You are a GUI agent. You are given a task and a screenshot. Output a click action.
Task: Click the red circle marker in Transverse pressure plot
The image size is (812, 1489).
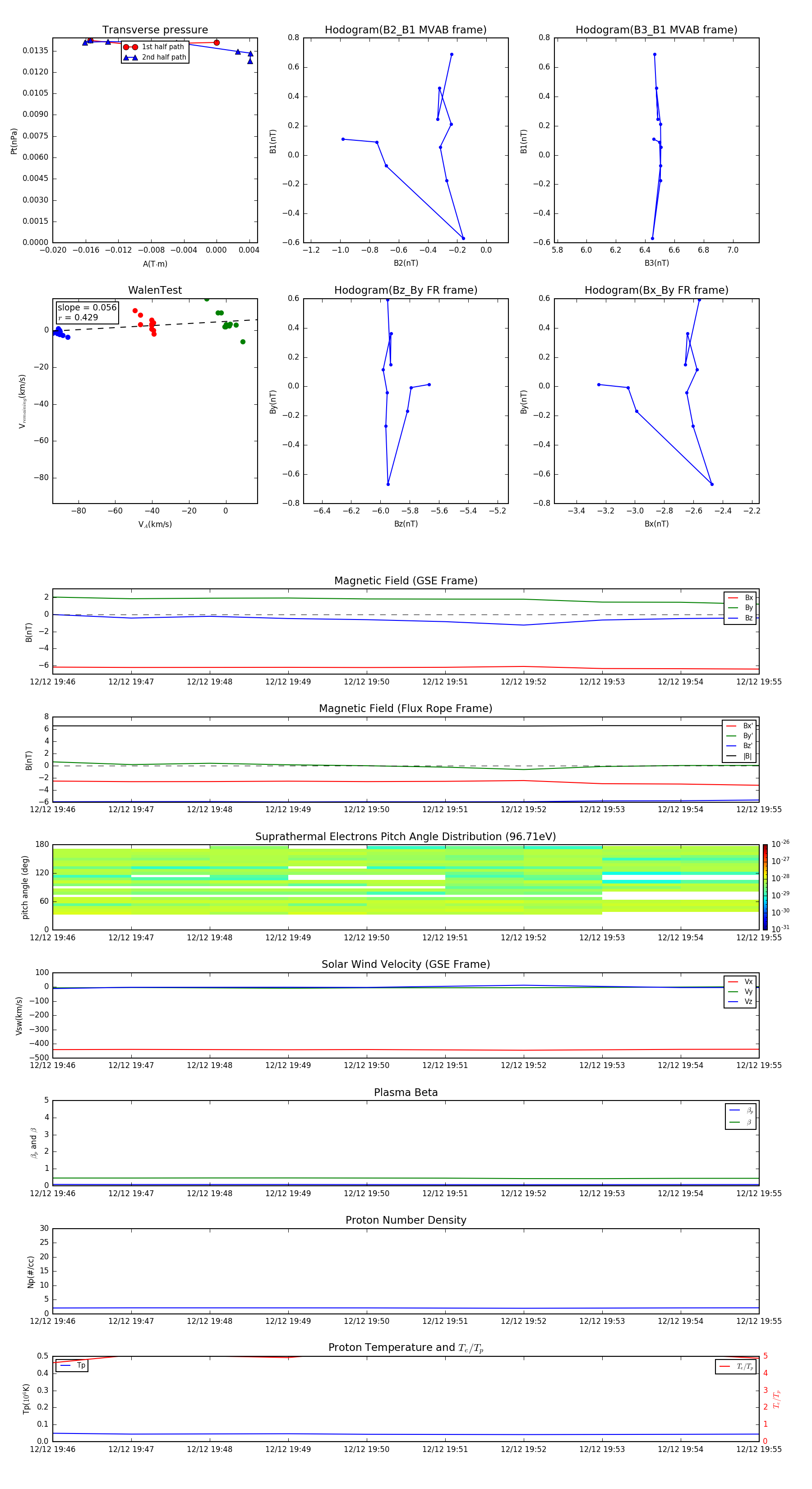pos(217,43)
